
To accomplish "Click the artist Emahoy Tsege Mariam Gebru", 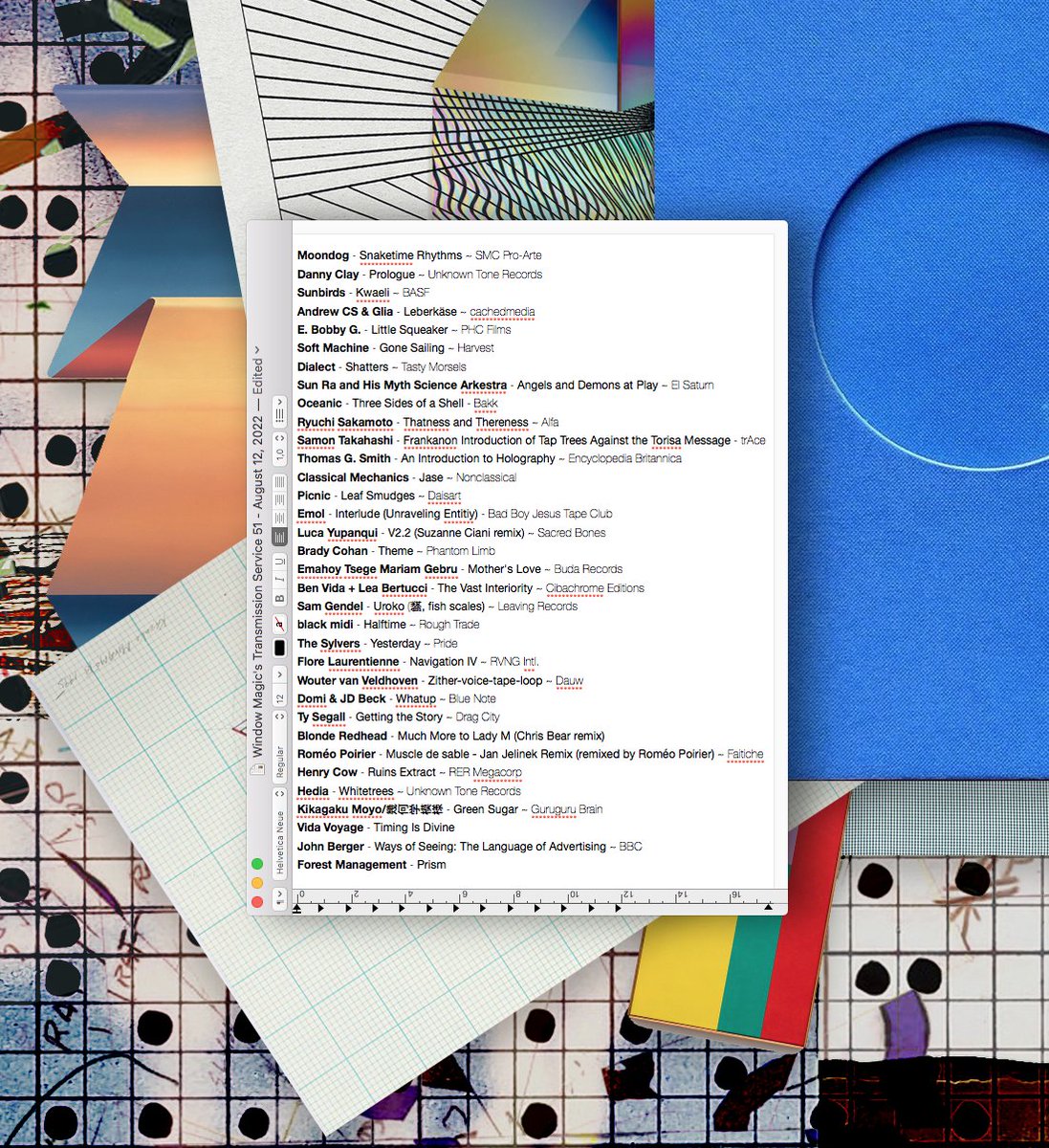I will [378, 569].
